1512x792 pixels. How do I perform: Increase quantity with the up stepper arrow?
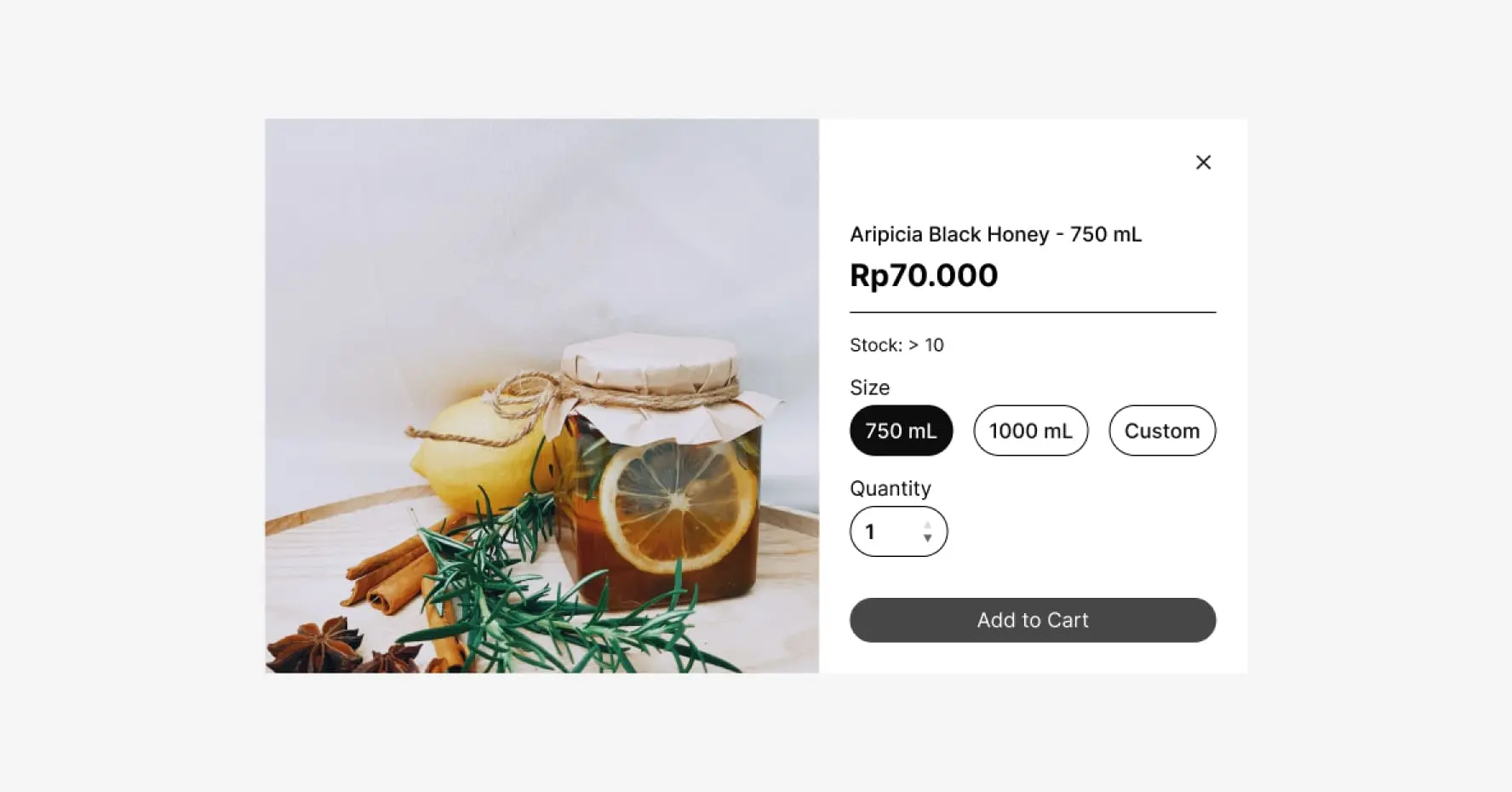coord(927,525)
